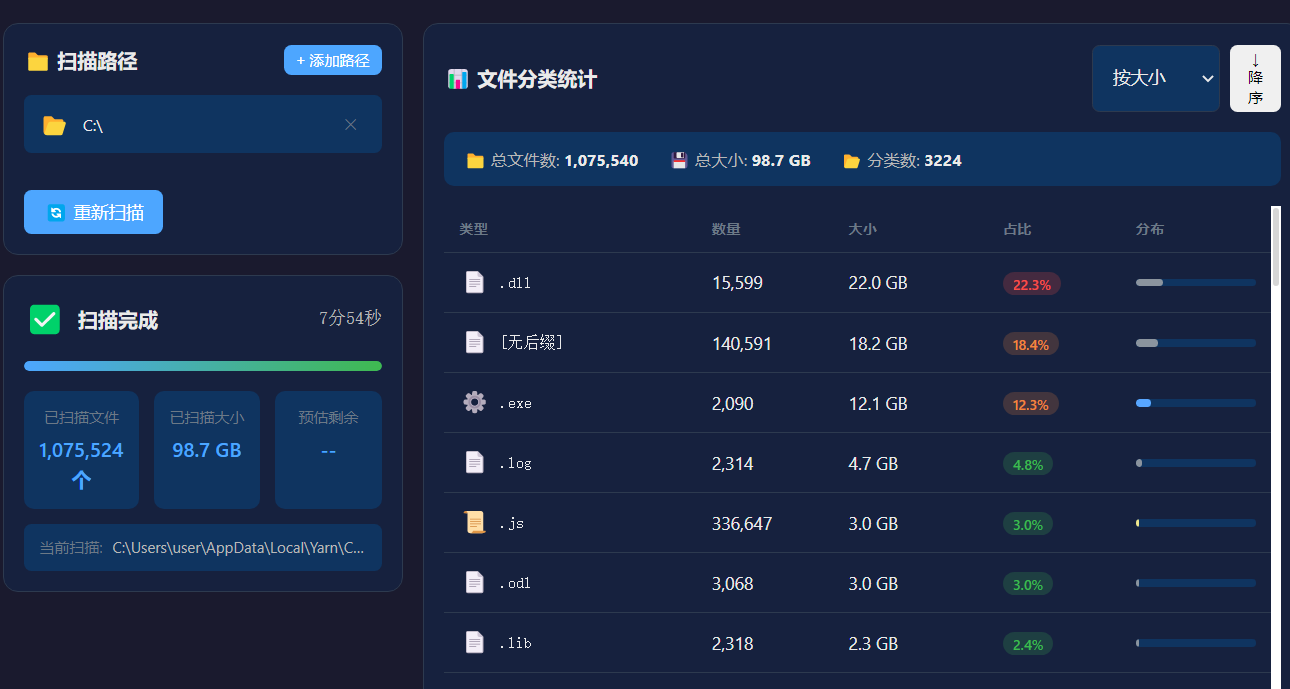Select the .lib row label
Viewport: 1290px width, 689px height.
pyautogui.click(x=515, y=643)
